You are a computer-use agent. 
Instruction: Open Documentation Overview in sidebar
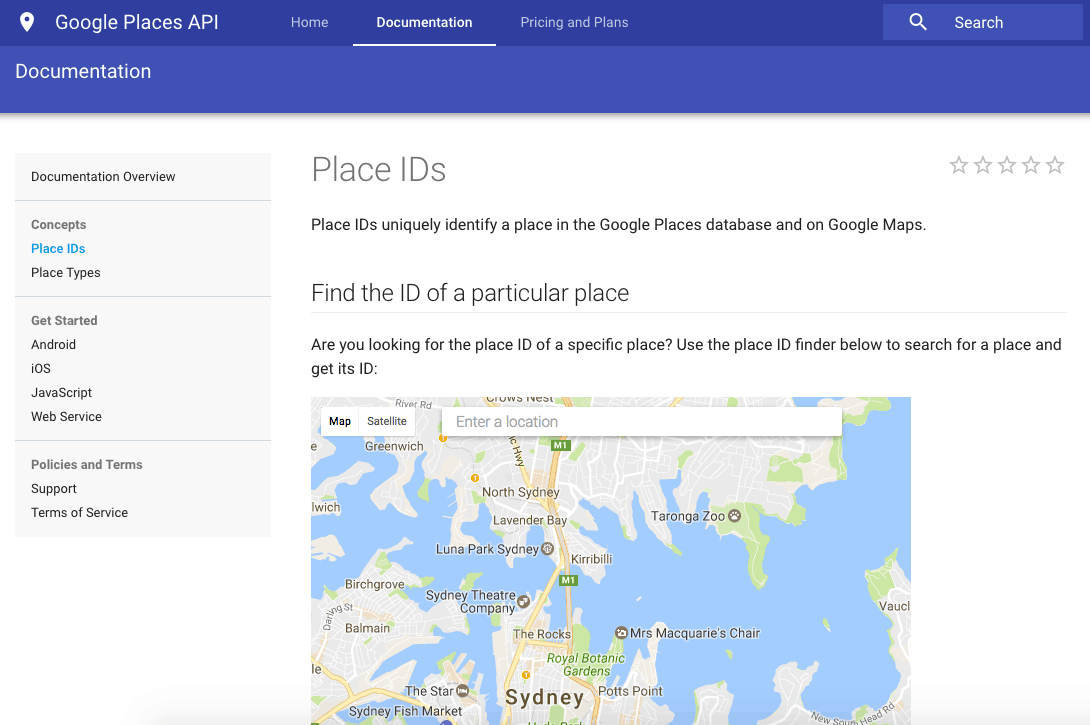[103, 177]
